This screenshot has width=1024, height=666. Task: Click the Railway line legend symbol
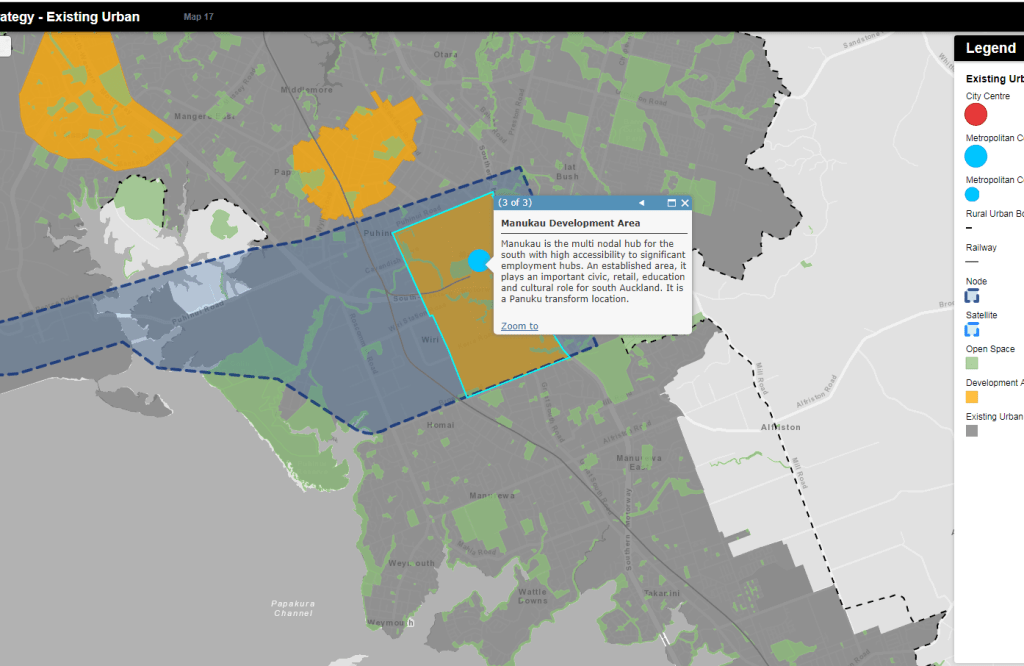coord(972,262)
